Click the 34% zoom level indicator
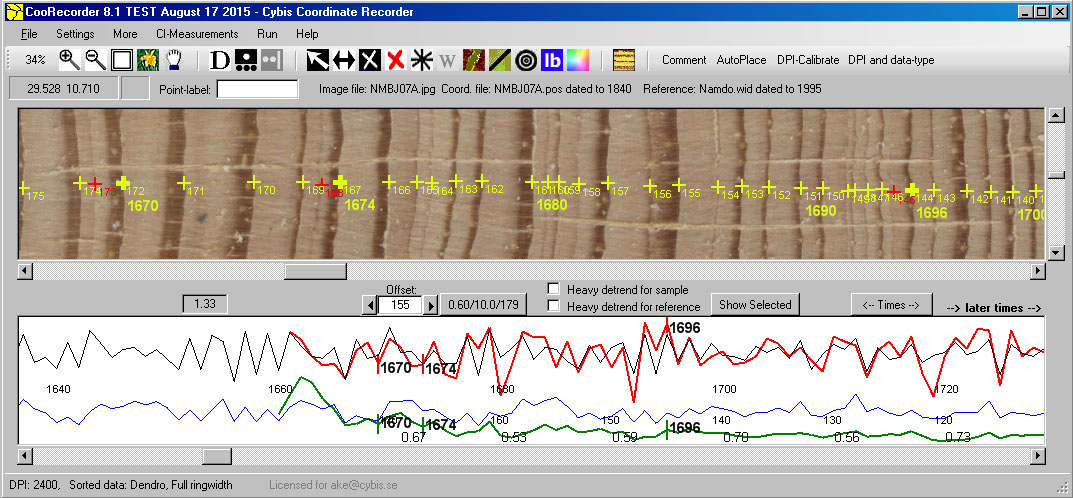Viewport: 1073px width, 498px height. tap(36, 60)
